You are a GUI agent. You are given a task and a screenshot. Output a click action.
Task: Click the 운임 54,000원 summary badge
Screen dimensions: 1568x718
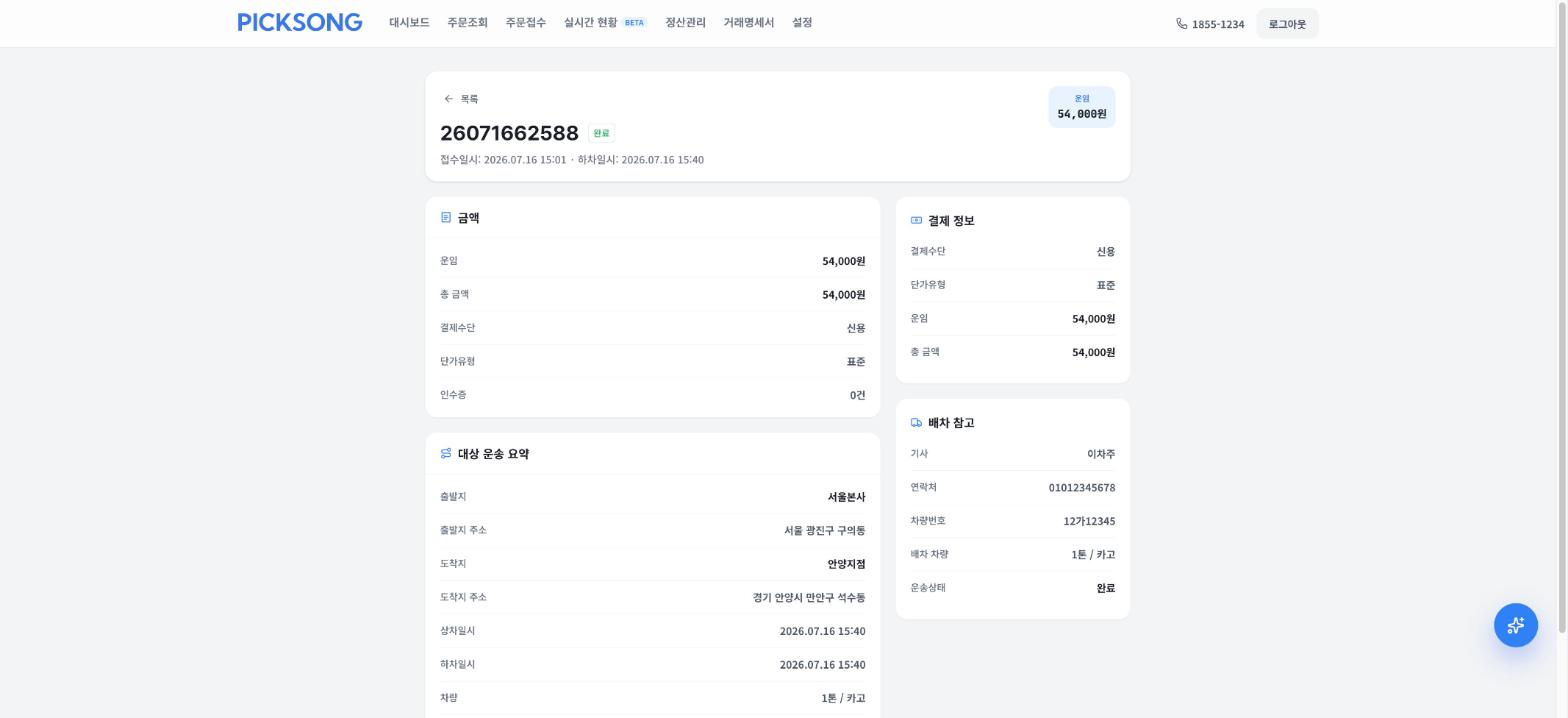(1082, 107)
